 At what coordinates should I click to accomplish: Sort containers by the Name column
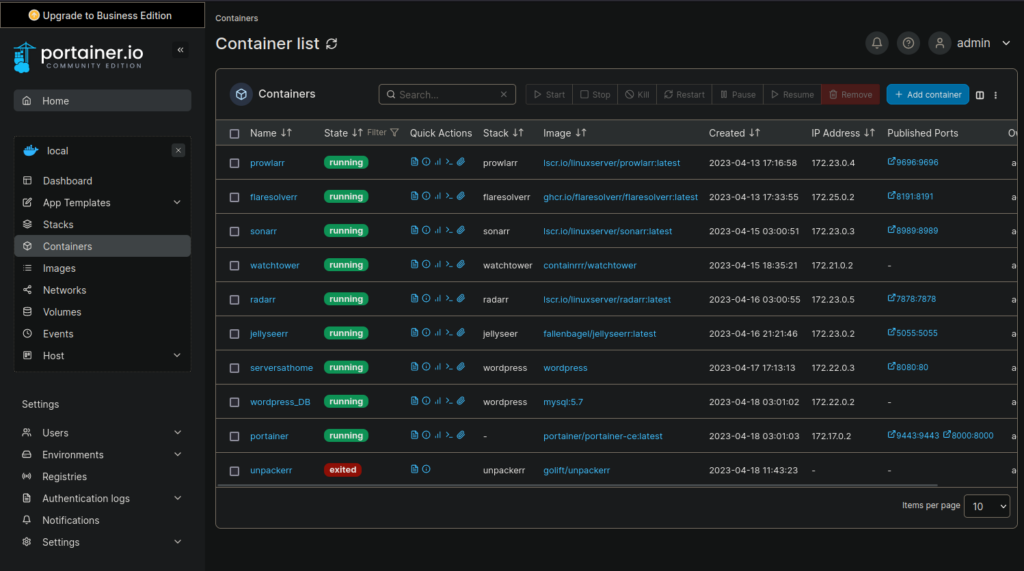click(270, 133)
